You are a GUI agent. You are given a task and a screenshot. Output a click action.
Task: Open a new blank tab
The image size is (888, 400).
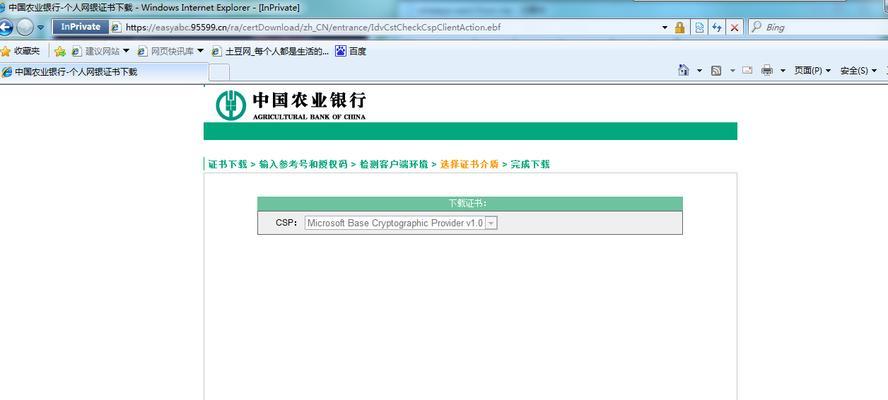click(219, 73)
